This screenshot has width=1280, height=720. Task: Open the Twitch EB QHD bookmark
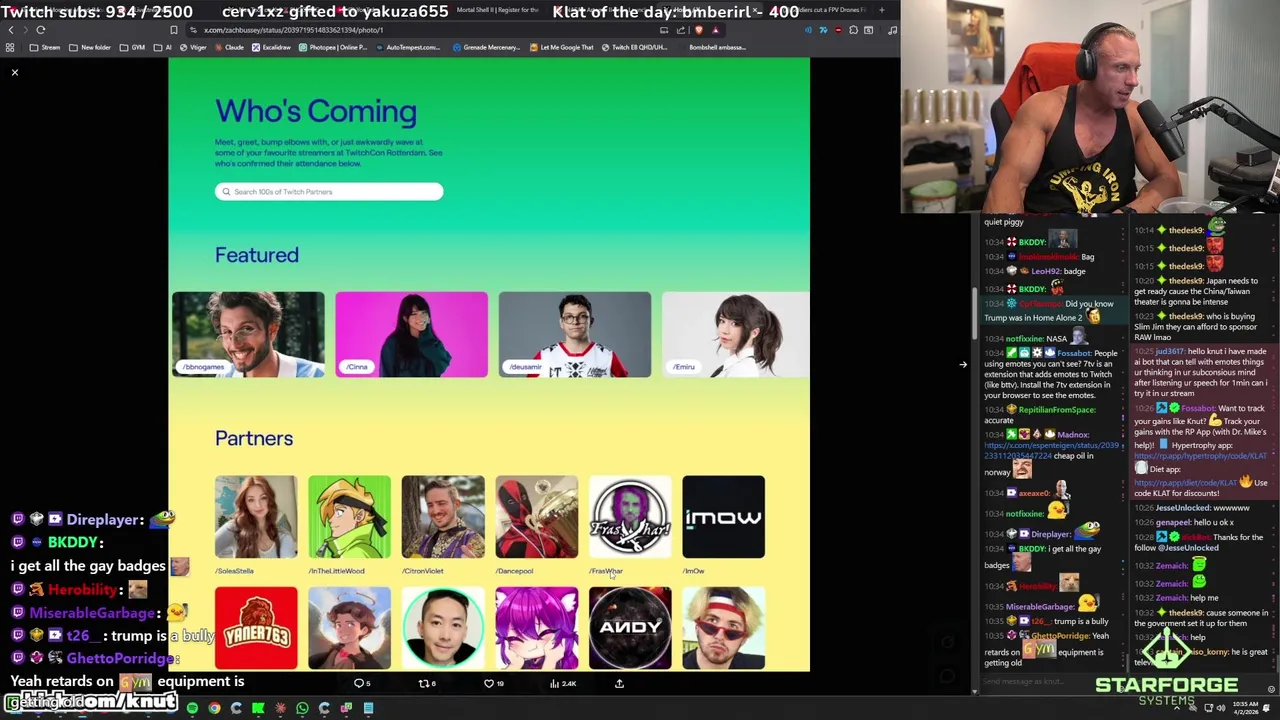click(634, 47)
